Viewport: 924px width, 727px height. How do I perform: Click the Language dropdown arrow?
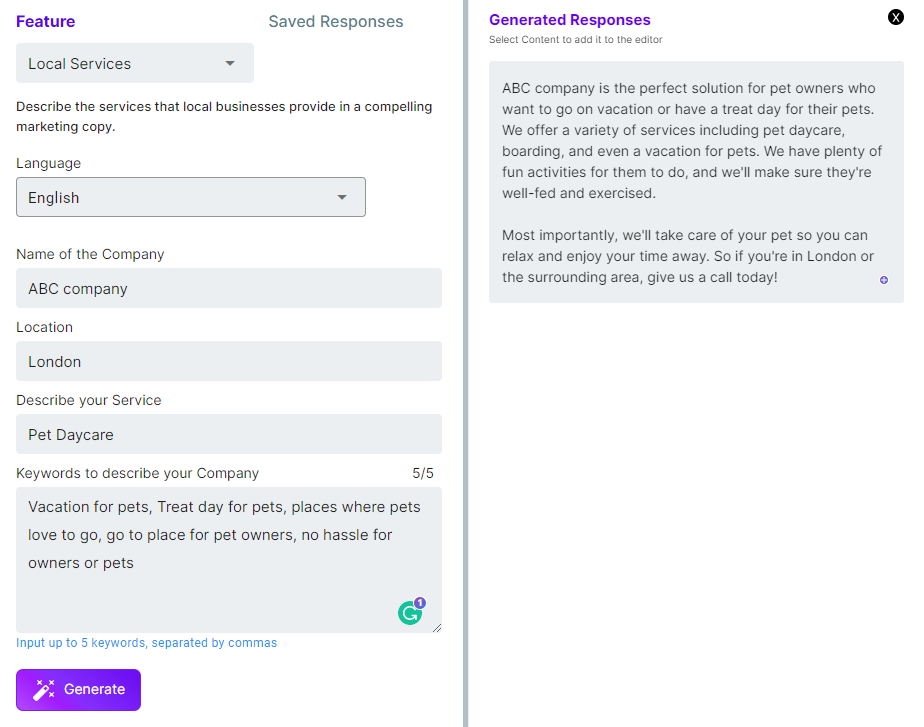342,197
